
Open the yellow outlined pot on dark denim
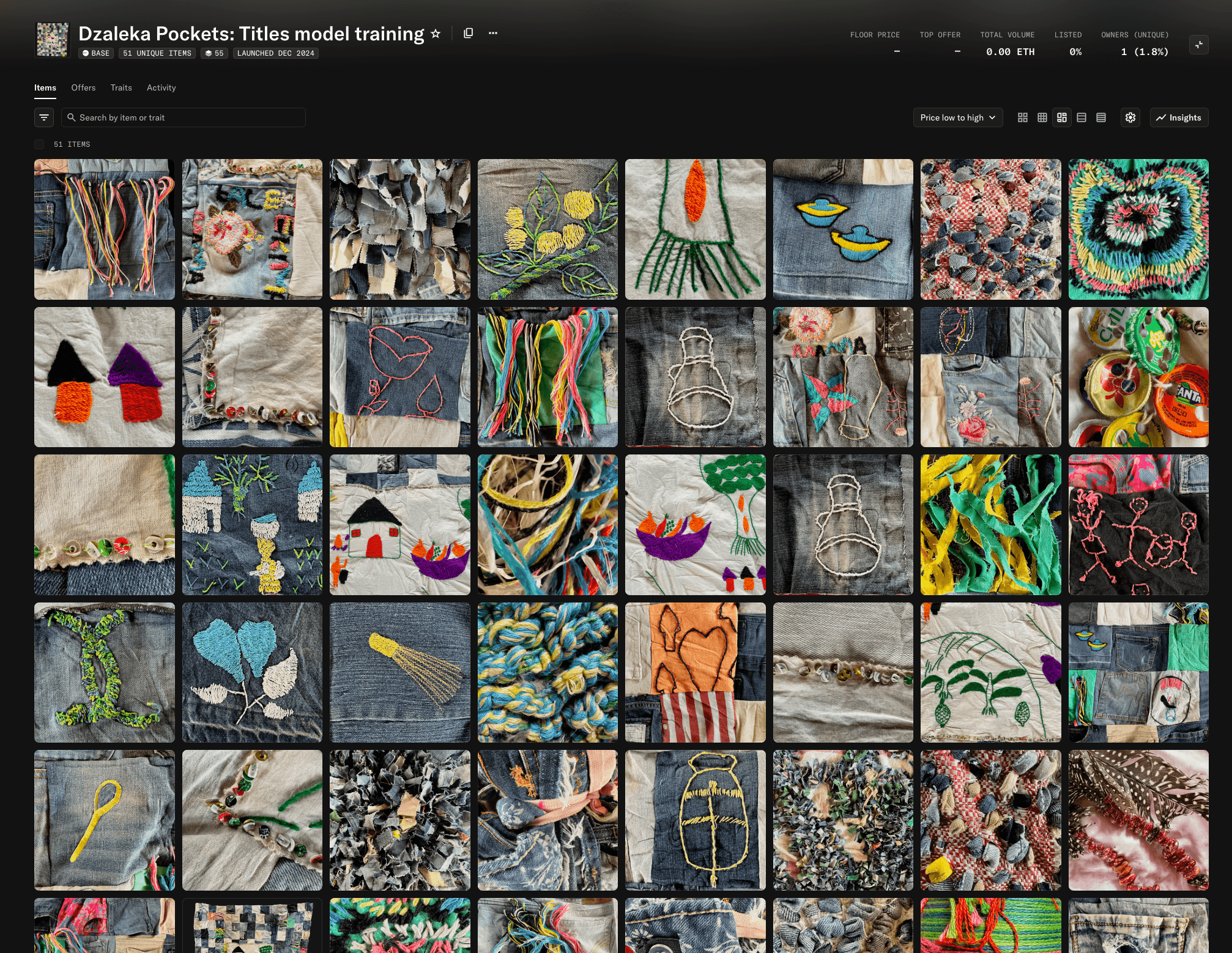point(696,820)
